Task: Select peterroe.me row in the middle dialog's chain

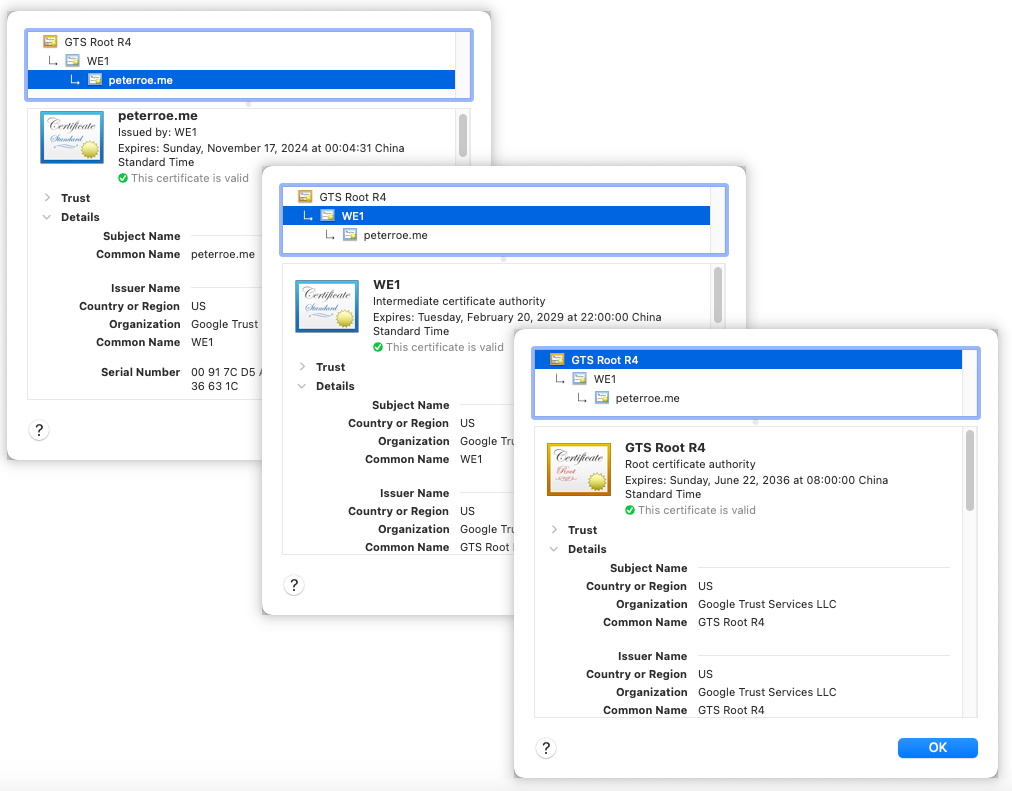Action: [x=395, y=235]
